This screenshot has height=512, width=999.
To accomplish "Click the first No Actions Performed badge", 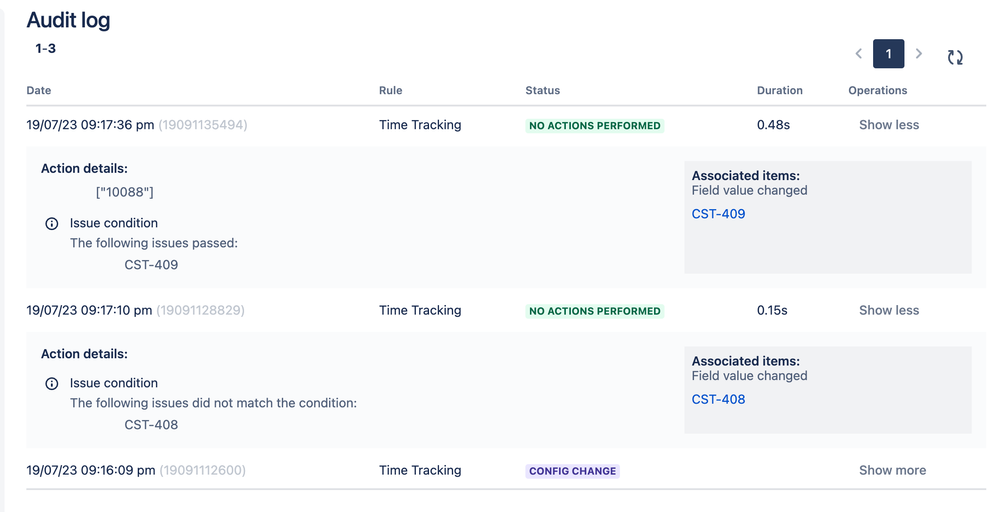I will click(x=595, y=126).
